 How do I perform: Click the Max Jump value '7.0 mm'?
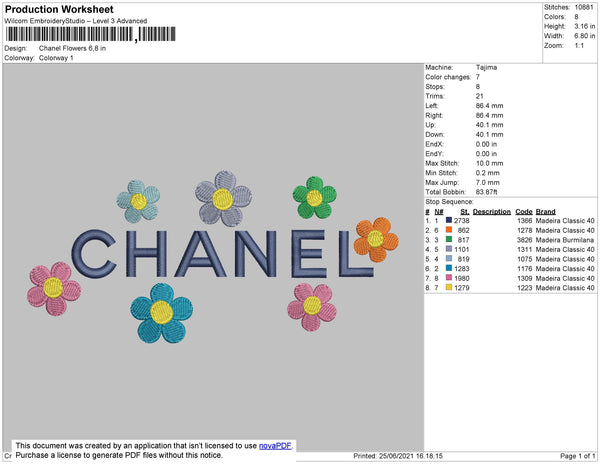488,182
